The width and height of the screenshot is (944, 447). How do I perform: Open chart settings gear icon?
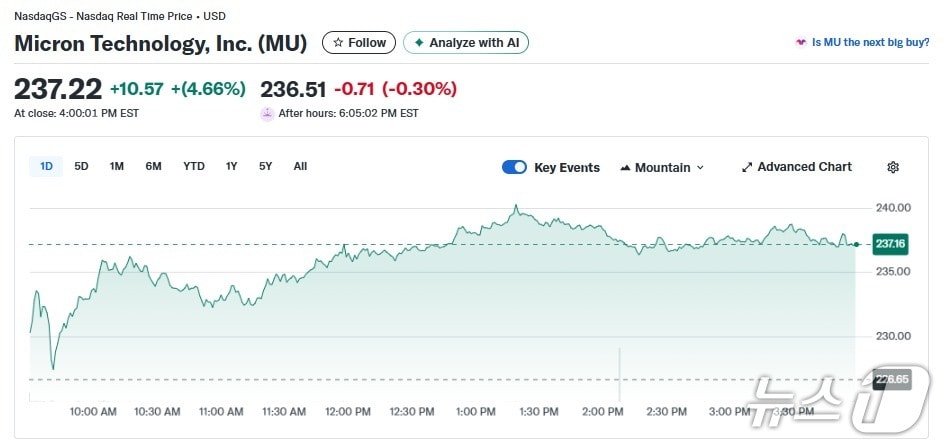pos(893,167)
